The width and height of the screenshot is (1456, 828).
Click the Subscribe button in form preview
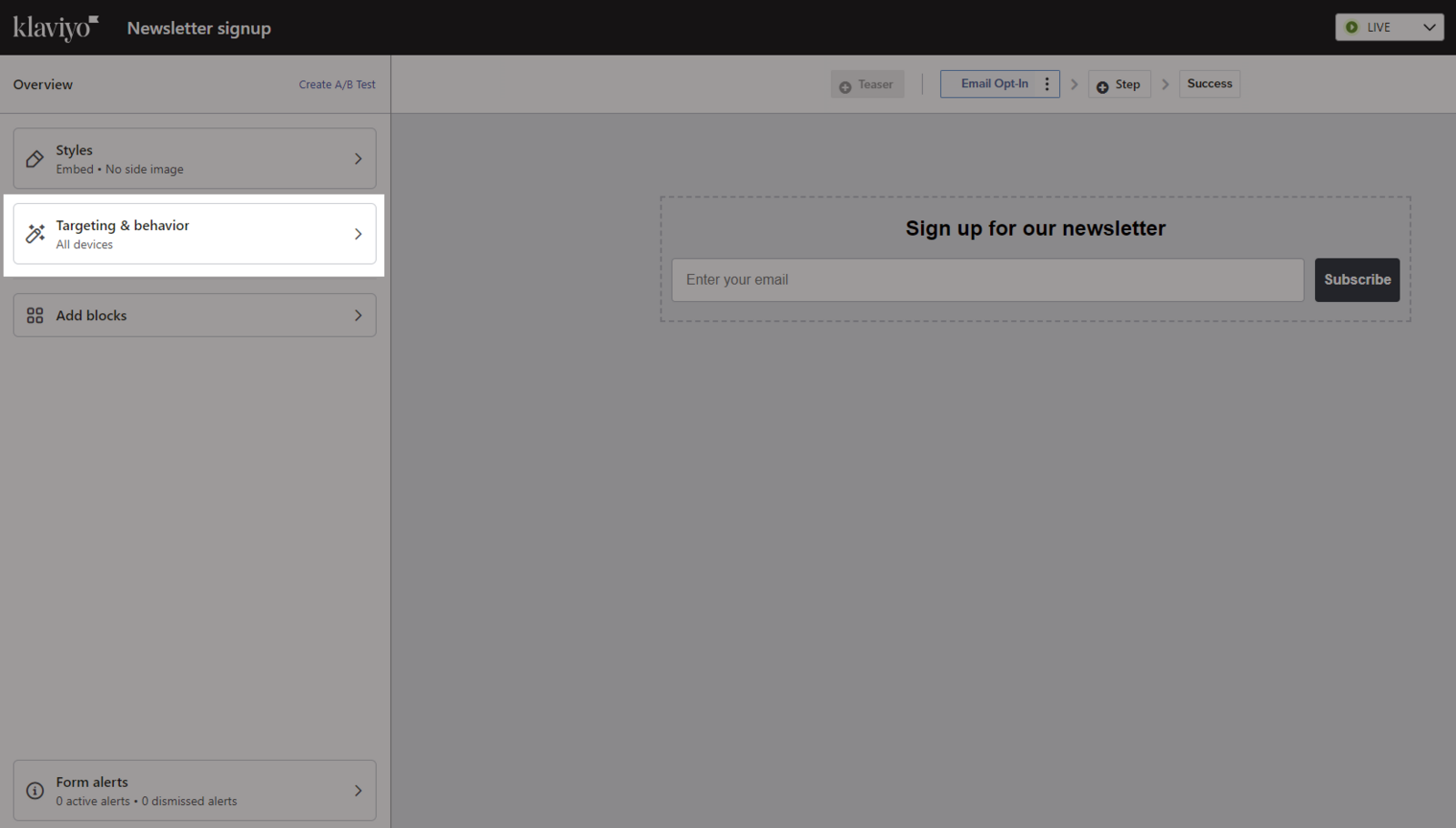(x=1357, y=280)
